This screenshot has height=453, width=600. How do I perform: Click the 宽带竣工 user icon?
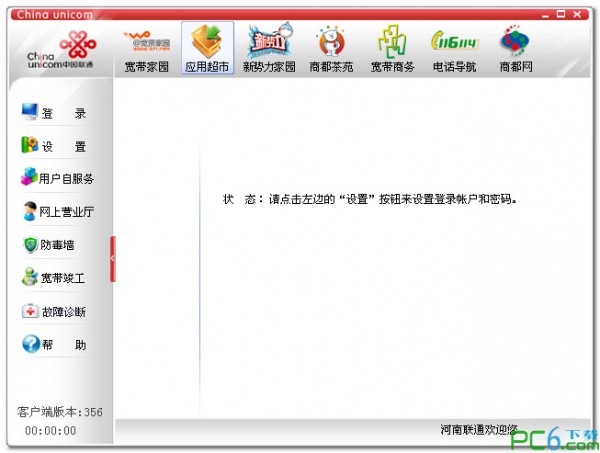tap(30, 277)
